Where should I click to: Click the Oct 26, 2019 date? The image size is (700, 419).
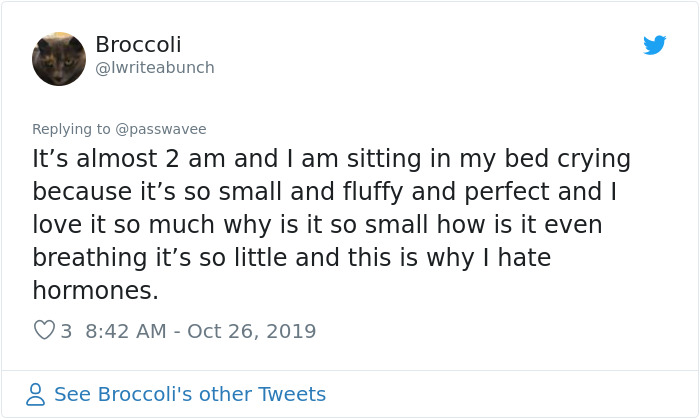pos(251,331)
